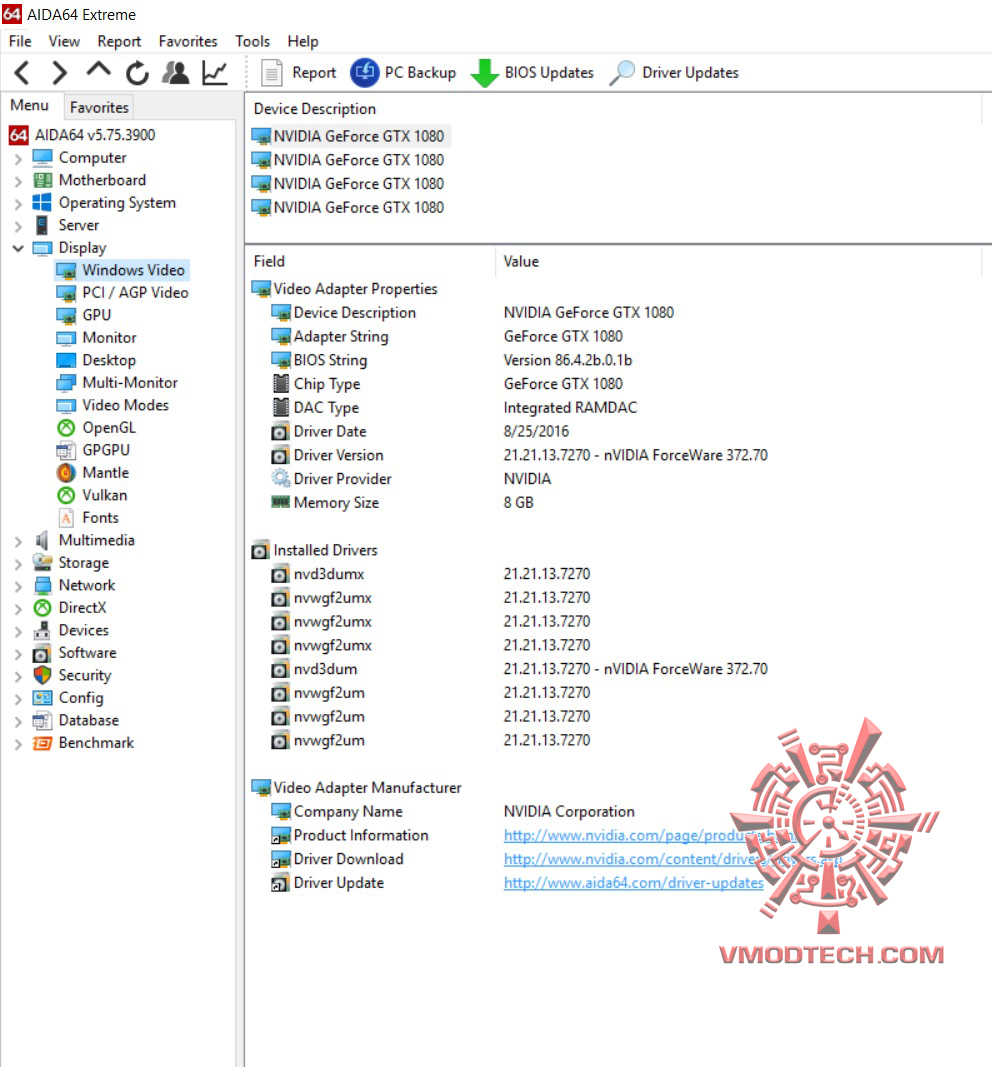Expand the Motherboard tree node
This screenshot has height=1067, width=992.
click(18, 181)
